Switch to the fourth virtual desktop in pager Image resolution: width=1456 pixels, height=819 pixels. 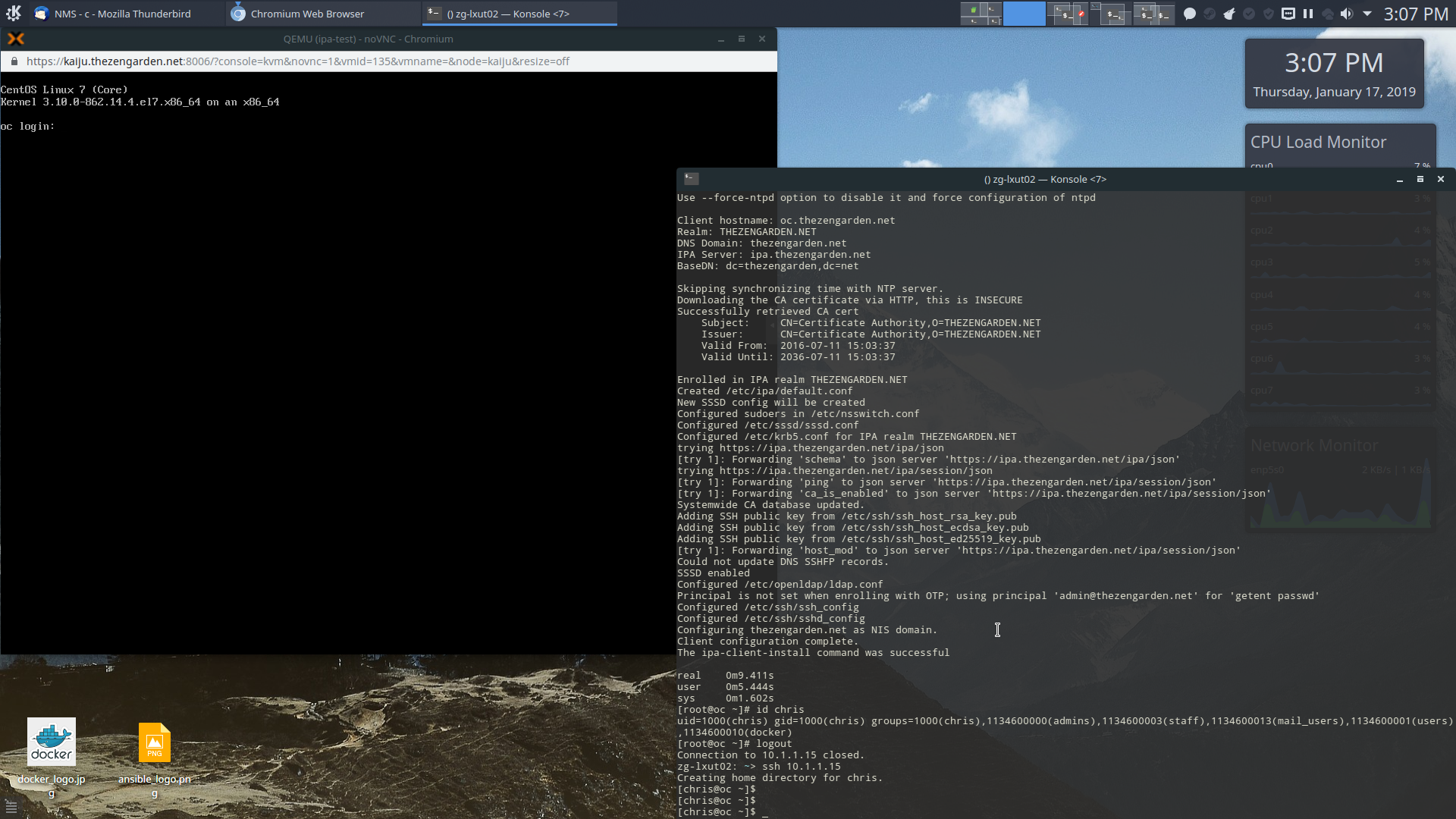pyautogui.click(x=1110, y=14)
